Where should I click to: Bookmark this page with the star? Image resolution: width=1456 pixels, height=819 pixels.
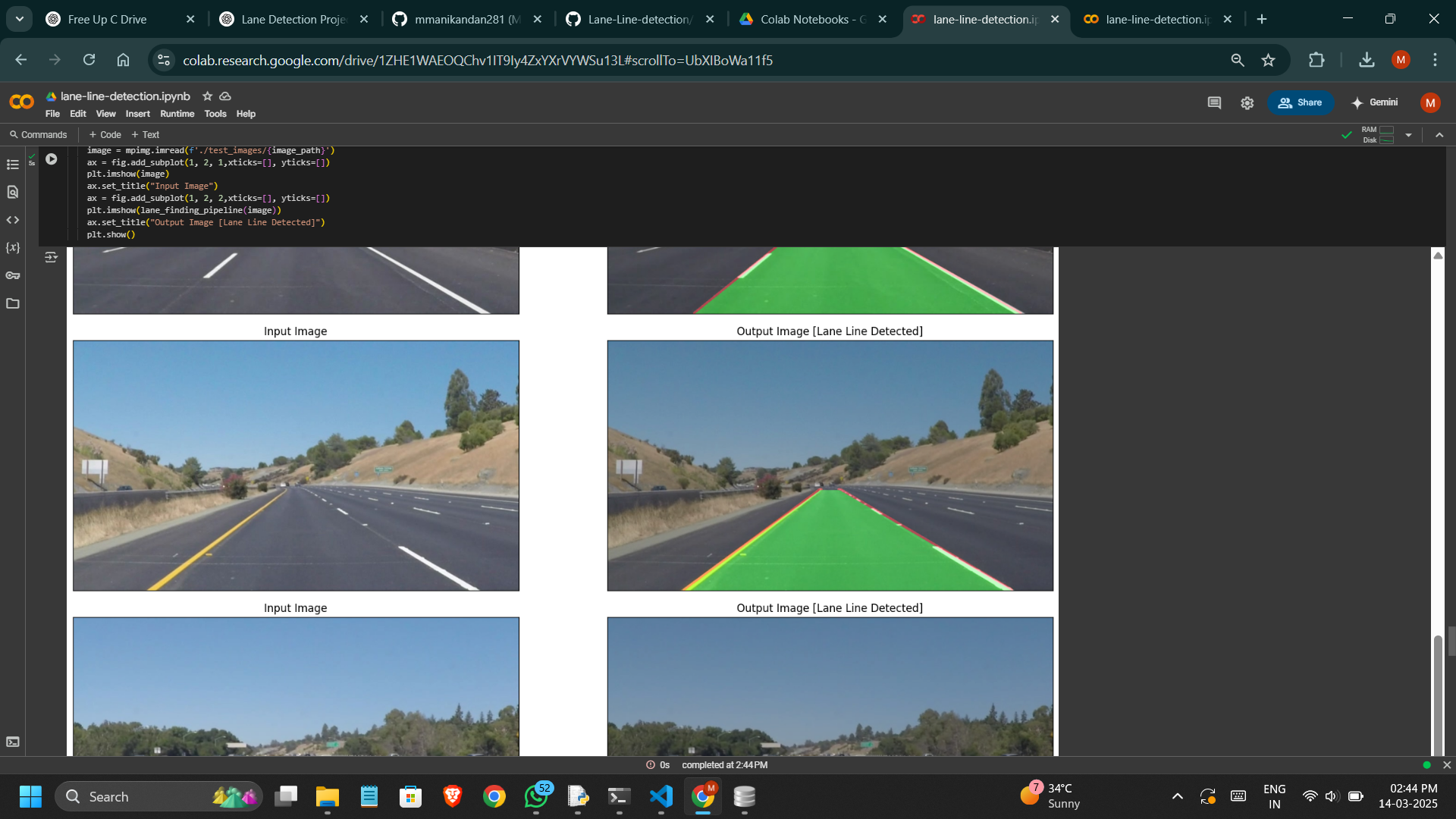point(1269,60)
